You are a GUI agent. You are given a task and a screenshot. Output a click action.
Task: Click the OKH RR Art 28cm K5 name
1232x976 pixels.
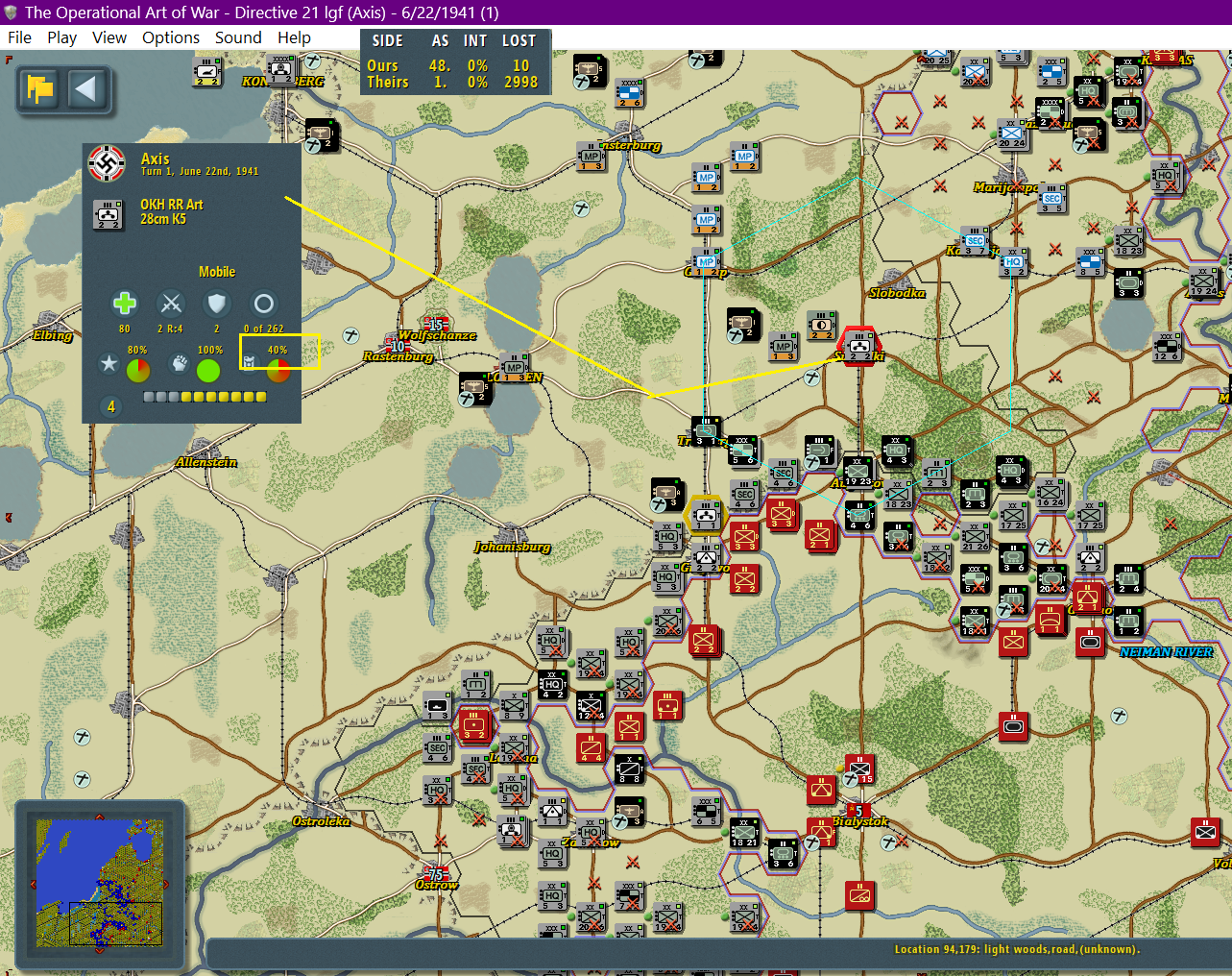pos(172,211)
